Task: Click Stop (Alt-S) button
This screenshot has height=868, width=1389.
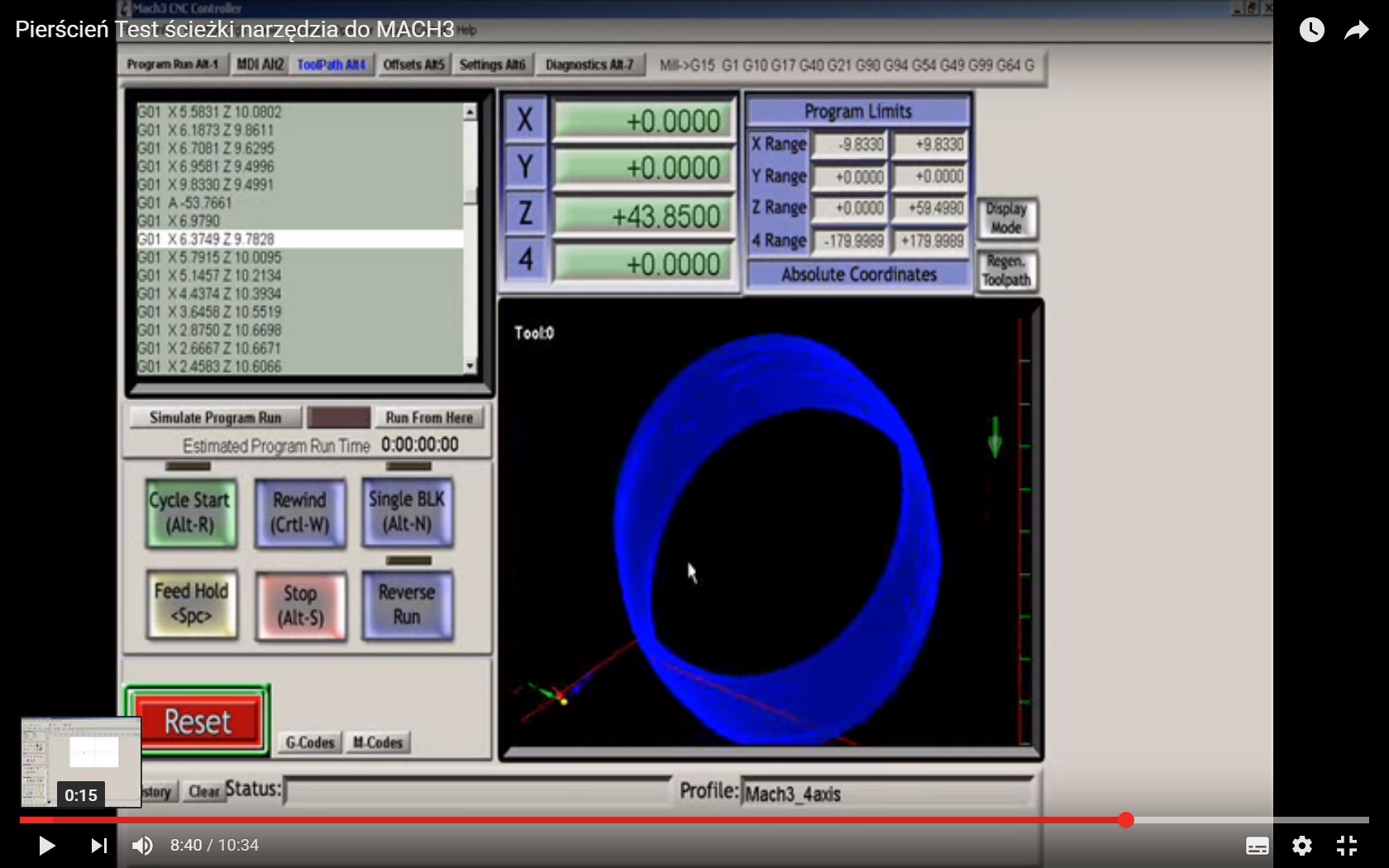Action: (301, 606)
